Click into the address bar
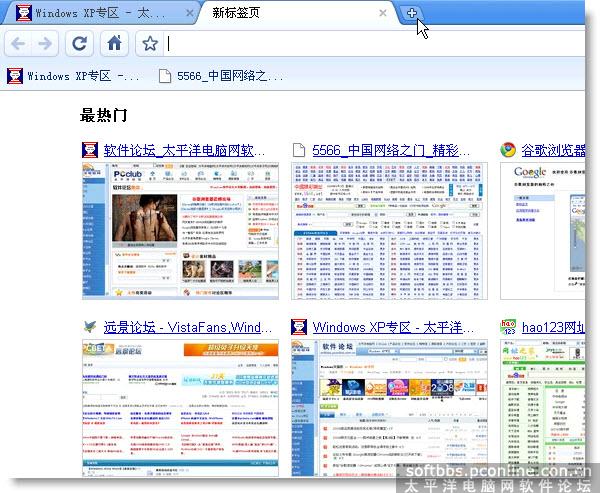The width and height of the screenshot is (600, 493). tap(374, 43)
